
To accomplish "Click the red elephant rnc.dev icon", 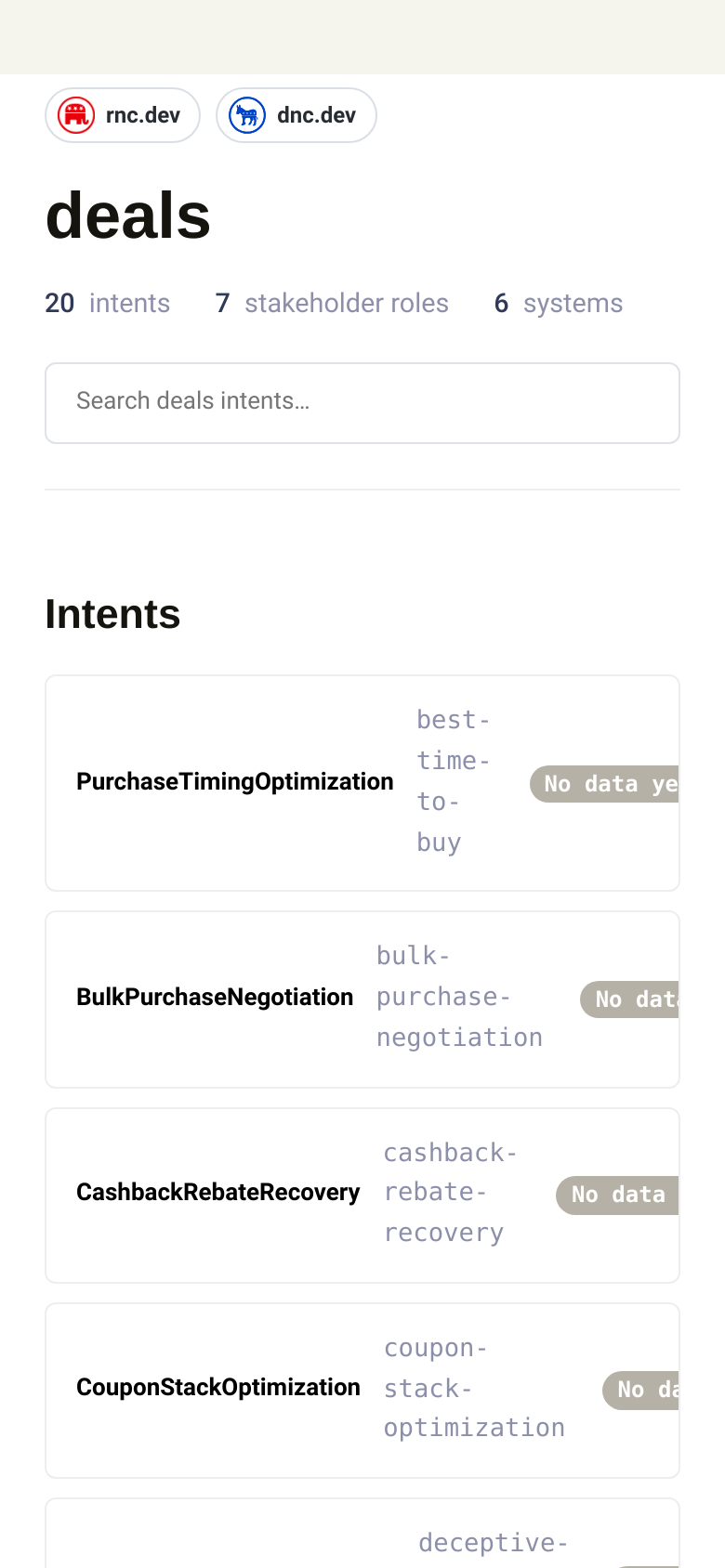I will pyautogui.click(x=76, y=115).
